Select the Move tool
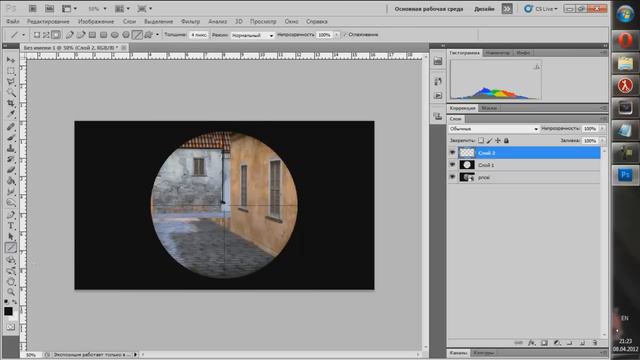 coord(11,60)
